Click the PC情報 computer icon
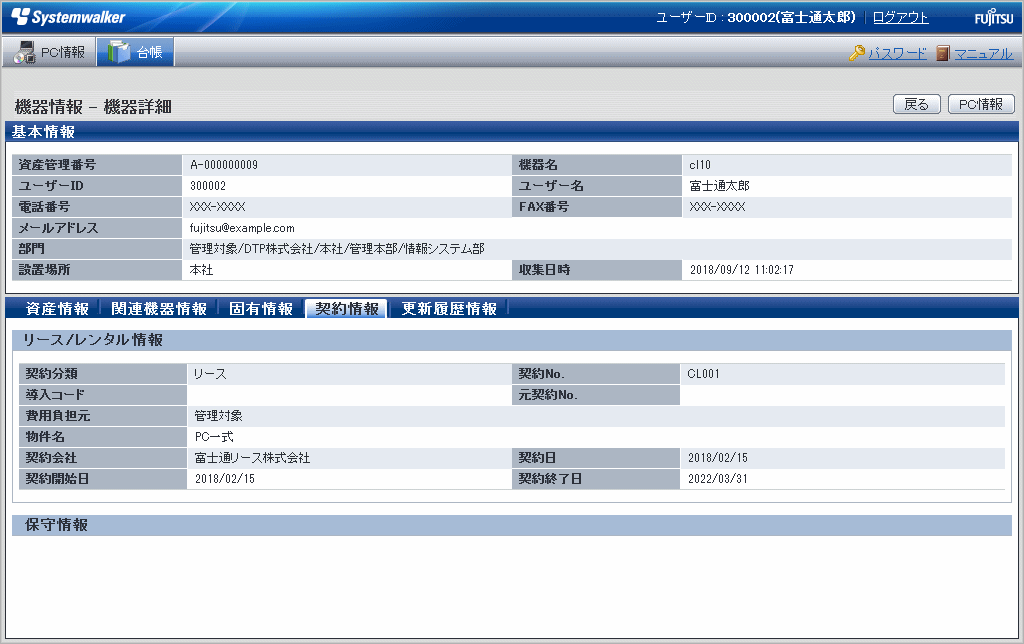 click(x=25, y=53)
